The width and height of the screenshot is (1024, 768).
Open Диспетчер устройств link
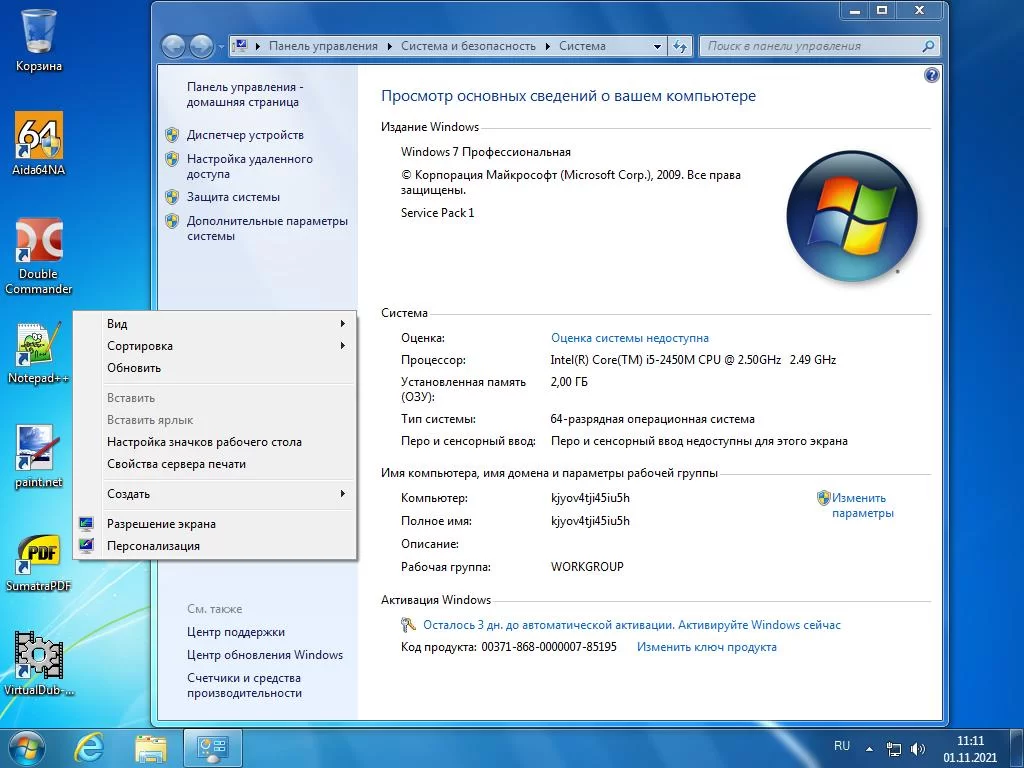pyautogui.click(x=245, y=135)
